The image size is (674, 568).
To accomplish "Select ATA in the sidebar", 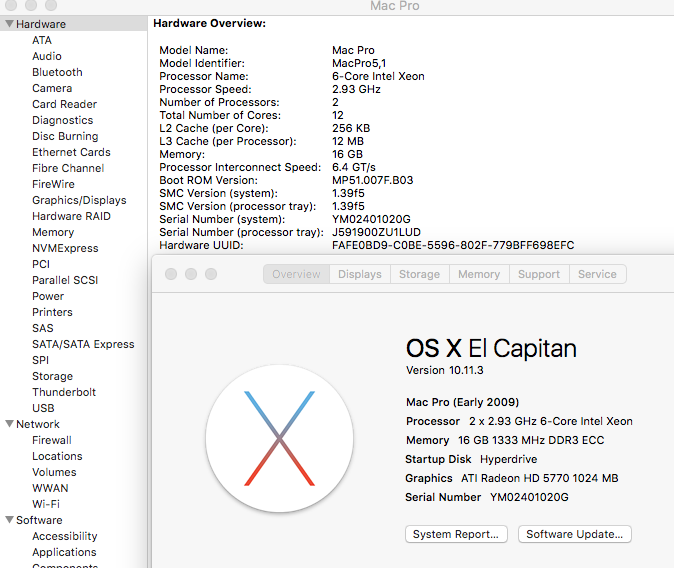I will [42, 40].
